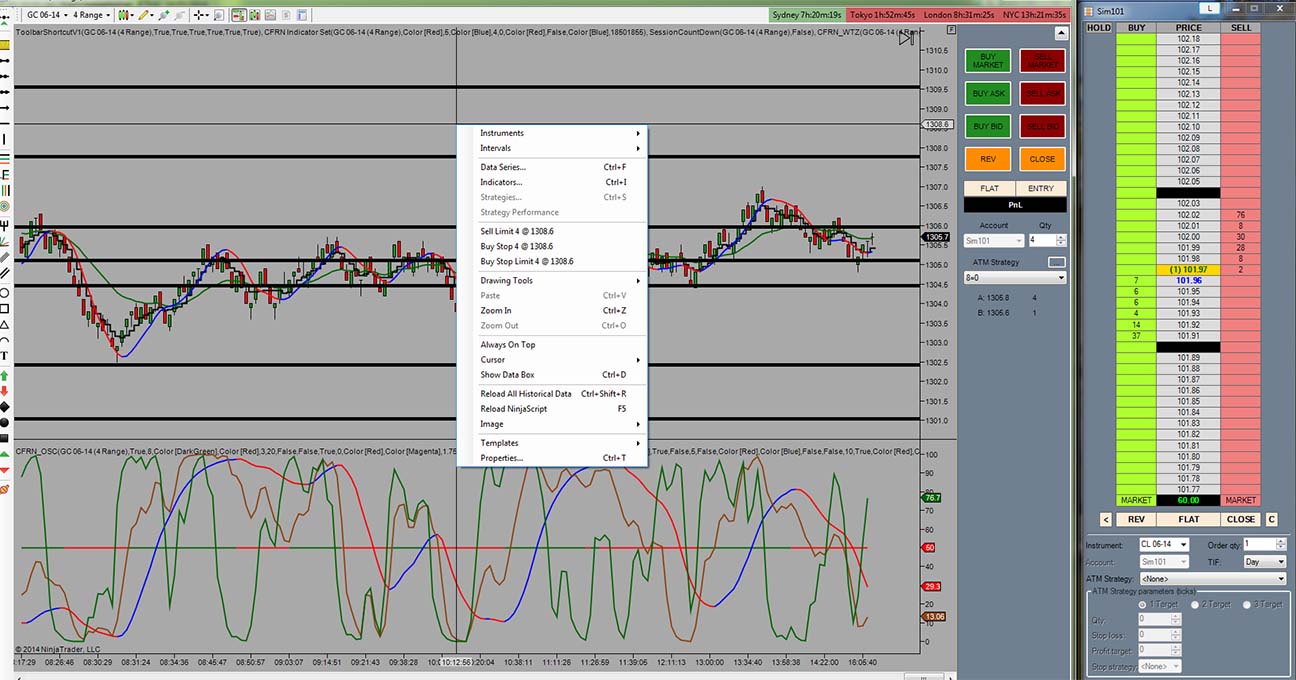1296x680 pixels.
Task: Select the 3 Target radio button
Action: coord(1247,605)
